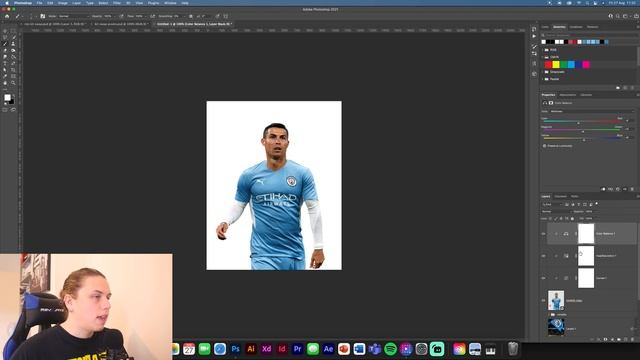Create new group folder in Layers panel
This screenshot has width=640, height=360.
click(619, 340)
